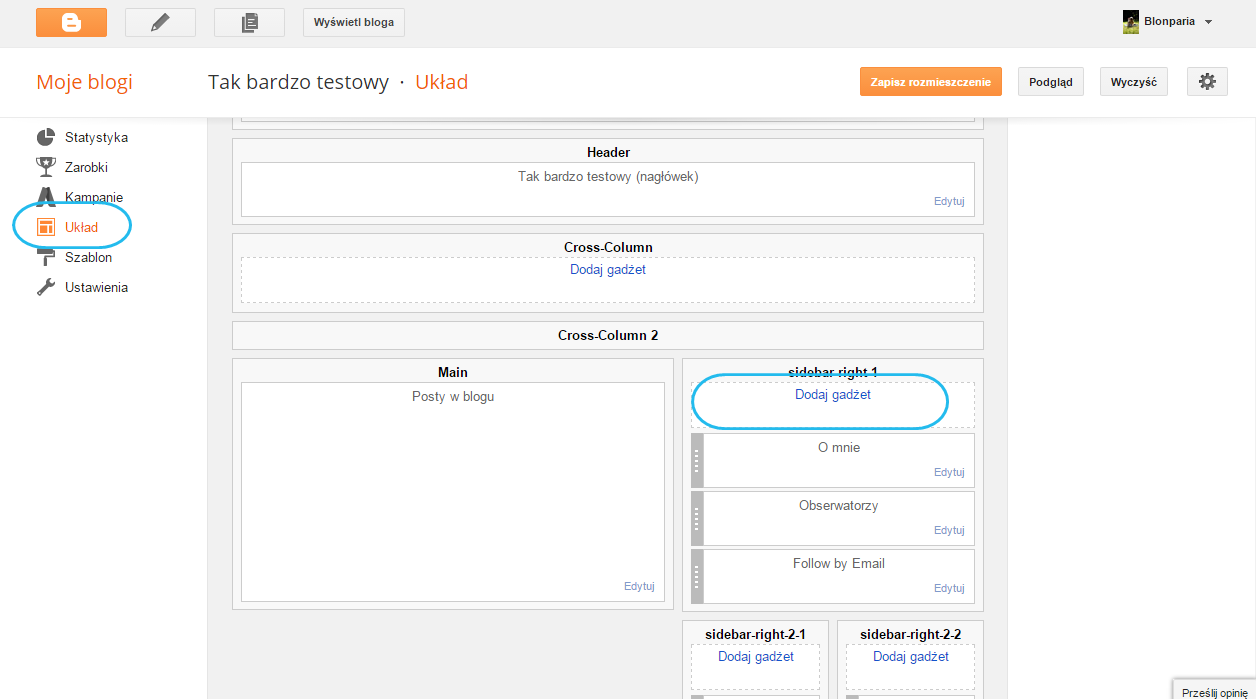The width and height of the screenshot is (1256, 699).
Task: Add gadget in sidebar-right-2-2 section
Action: 911,657
